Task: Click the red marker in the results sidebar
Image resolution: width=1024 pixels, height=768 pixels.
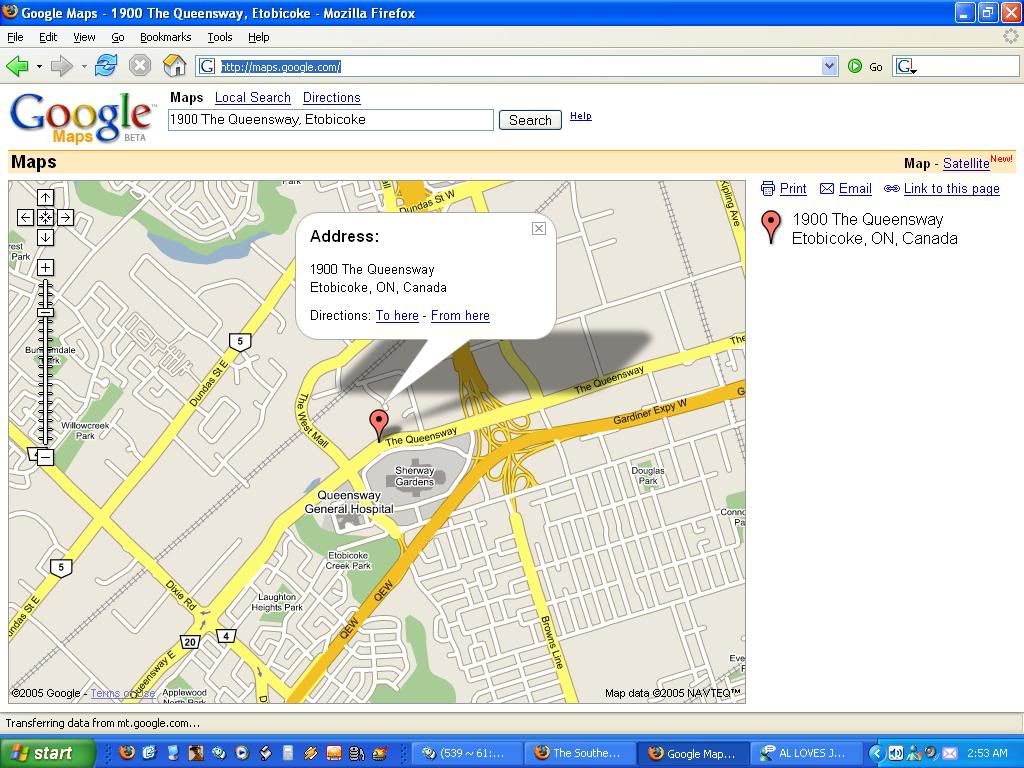Action: click(x=771, y=227)
